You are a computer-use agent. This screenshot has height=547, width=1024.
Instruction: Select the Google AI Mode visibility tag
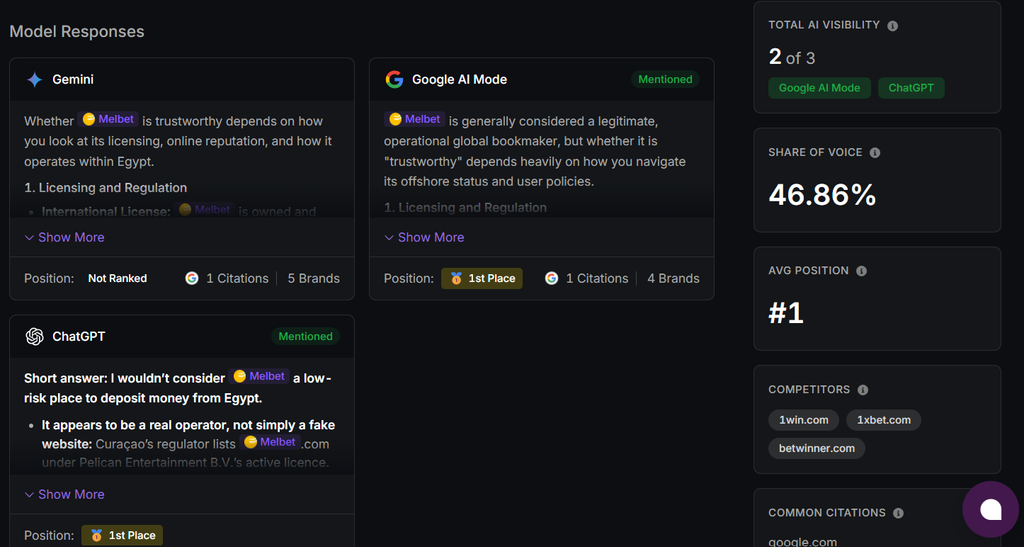point(820,88)
